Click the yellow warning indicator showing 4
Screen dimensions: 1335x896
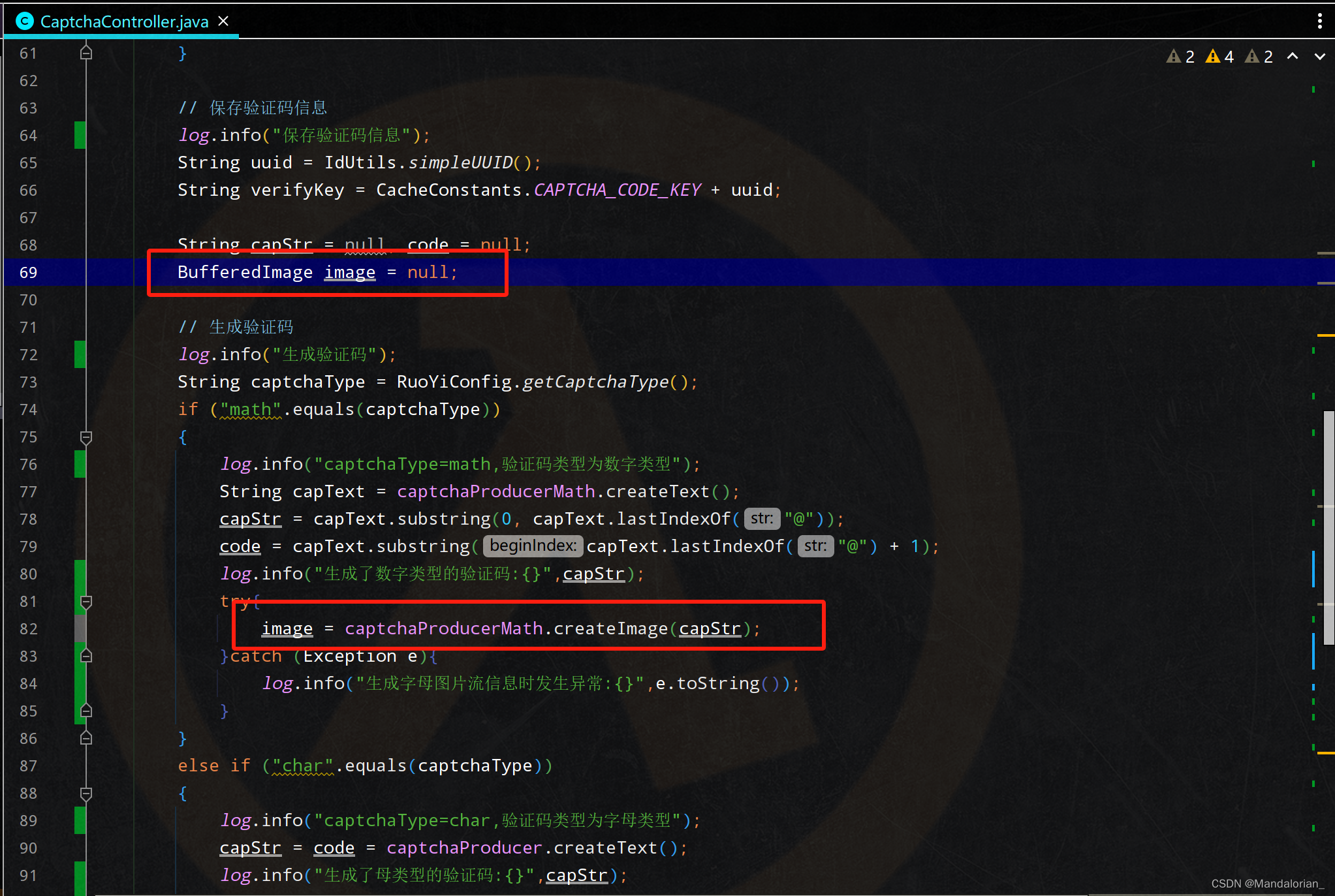tap(1219, 57)
